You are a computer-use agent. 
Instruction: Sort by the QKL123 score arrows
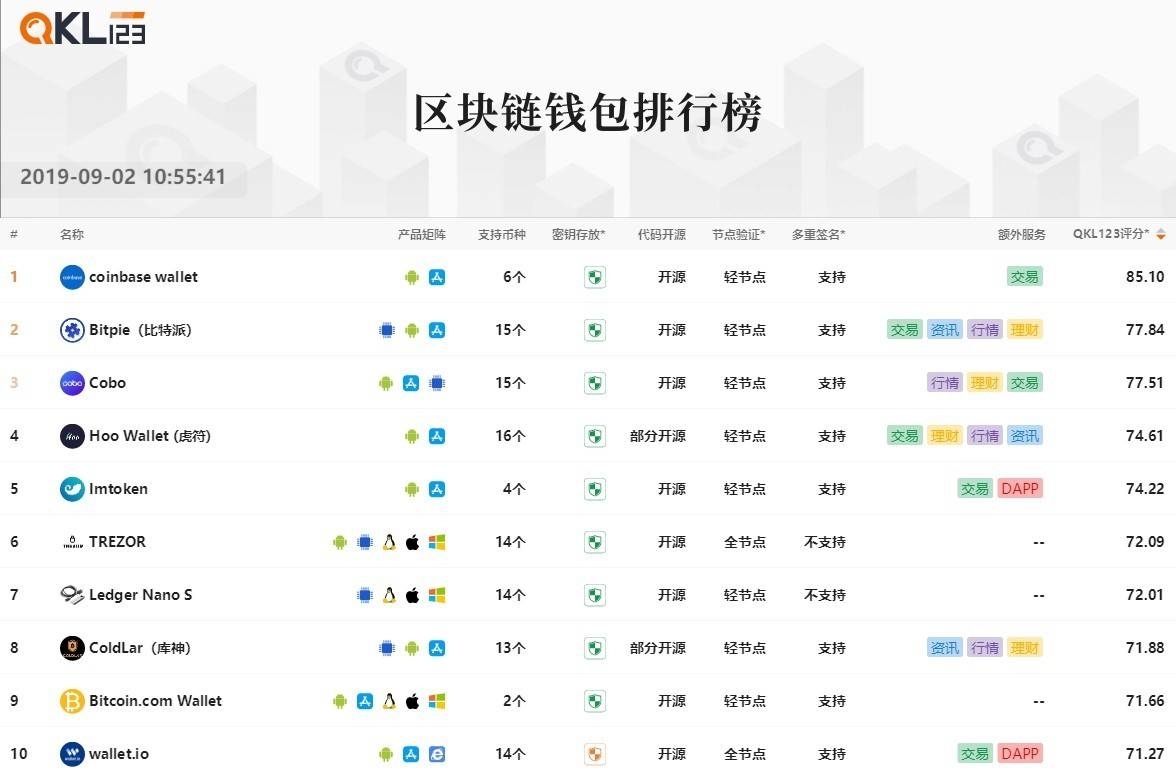pyautogui.click(x=1161, y=235)
